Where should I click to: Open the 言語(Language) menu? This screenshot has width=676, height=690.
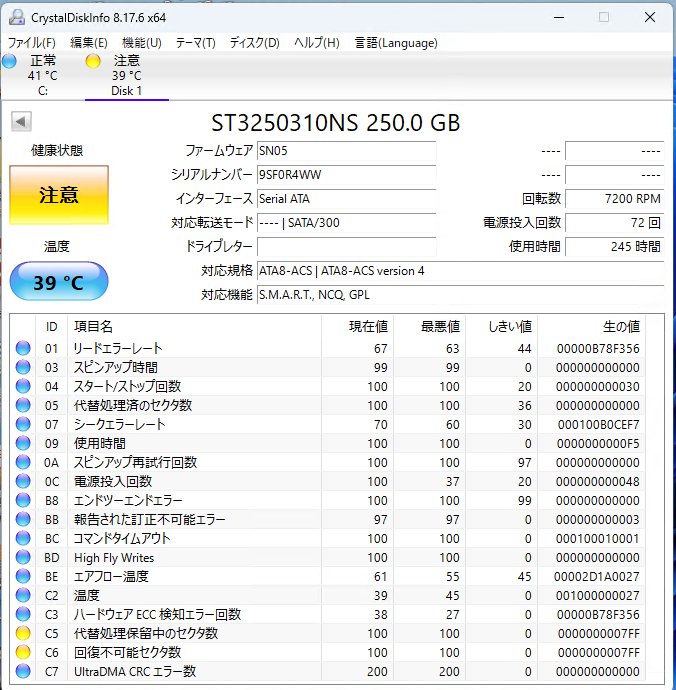click(396, 43)
